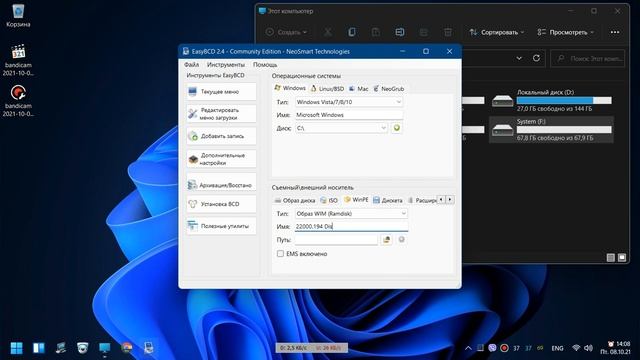Open Создать dropdown in Explorer window
Screen dimensions: 640x360
[x=287, y=32]
